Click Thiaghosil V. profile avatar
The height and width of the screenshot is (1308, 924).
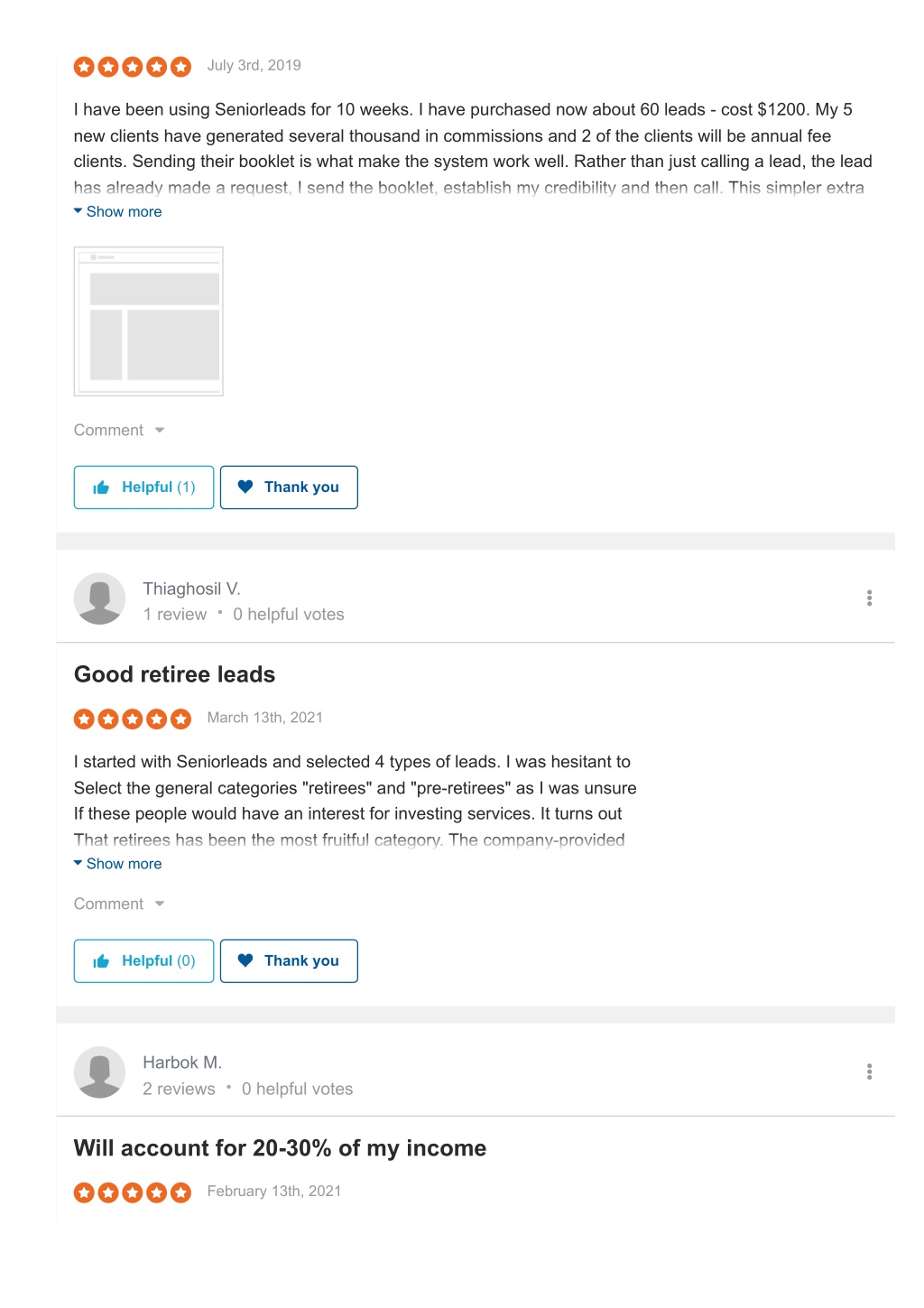tap(99, 598)
